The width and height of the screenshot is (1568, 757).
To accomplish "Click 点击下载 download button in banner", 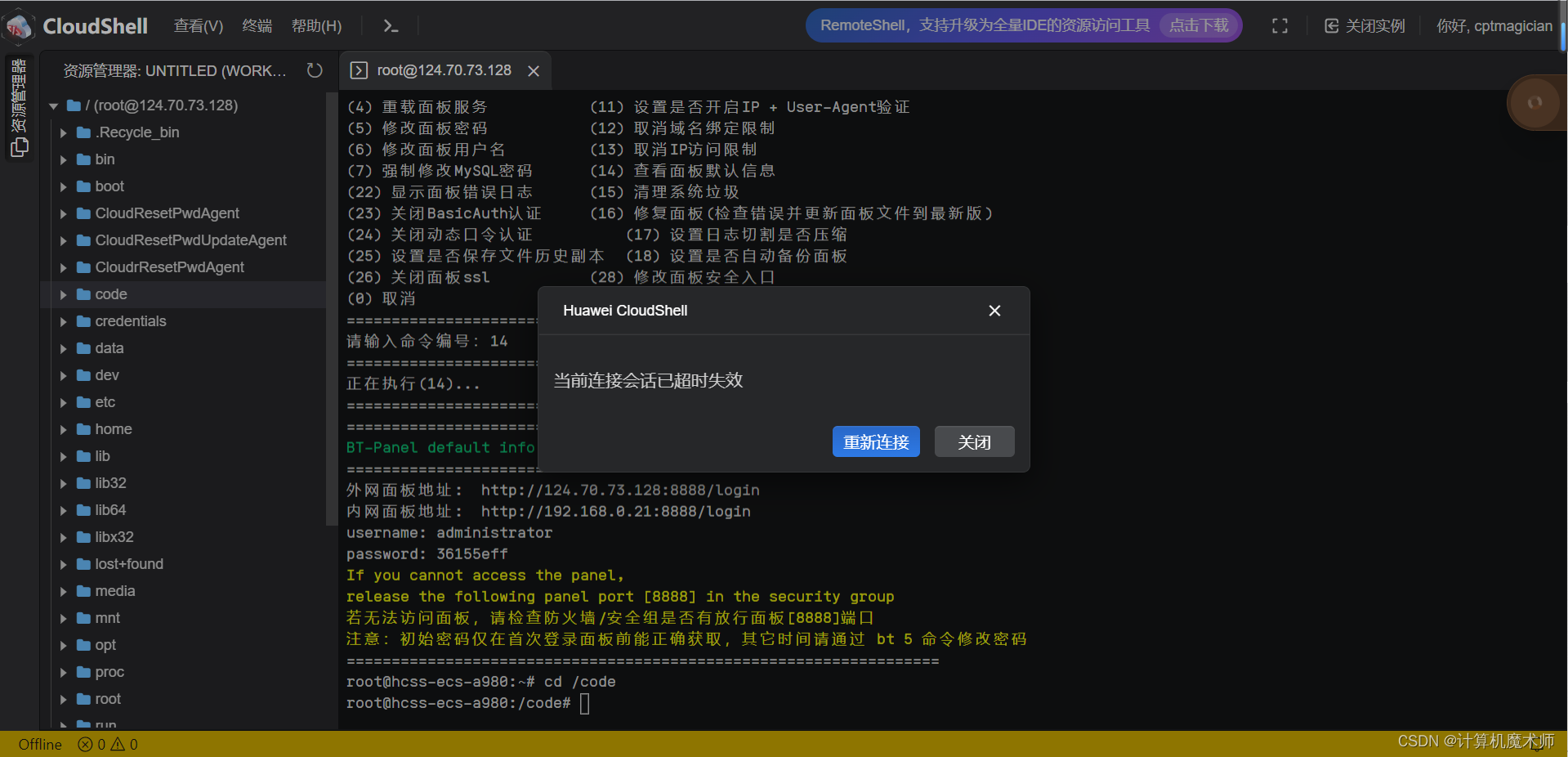I will coord(1199,25).
